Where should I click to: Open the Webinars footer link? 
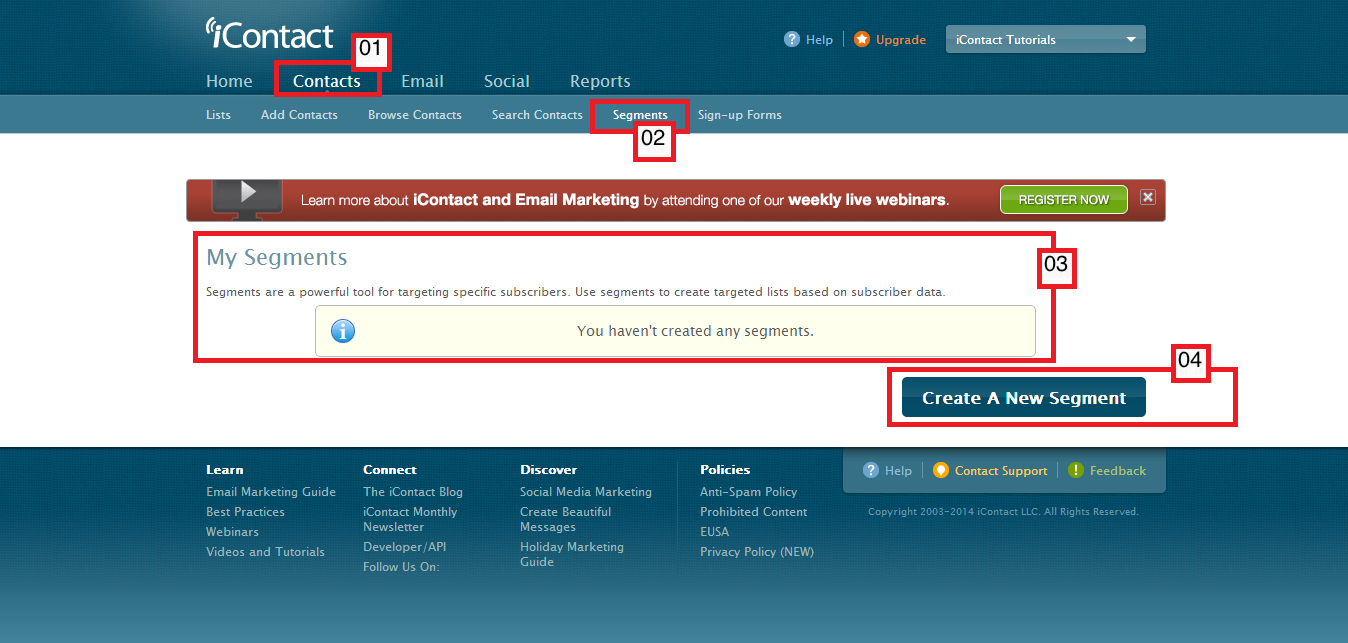click(x=232, y=532)
